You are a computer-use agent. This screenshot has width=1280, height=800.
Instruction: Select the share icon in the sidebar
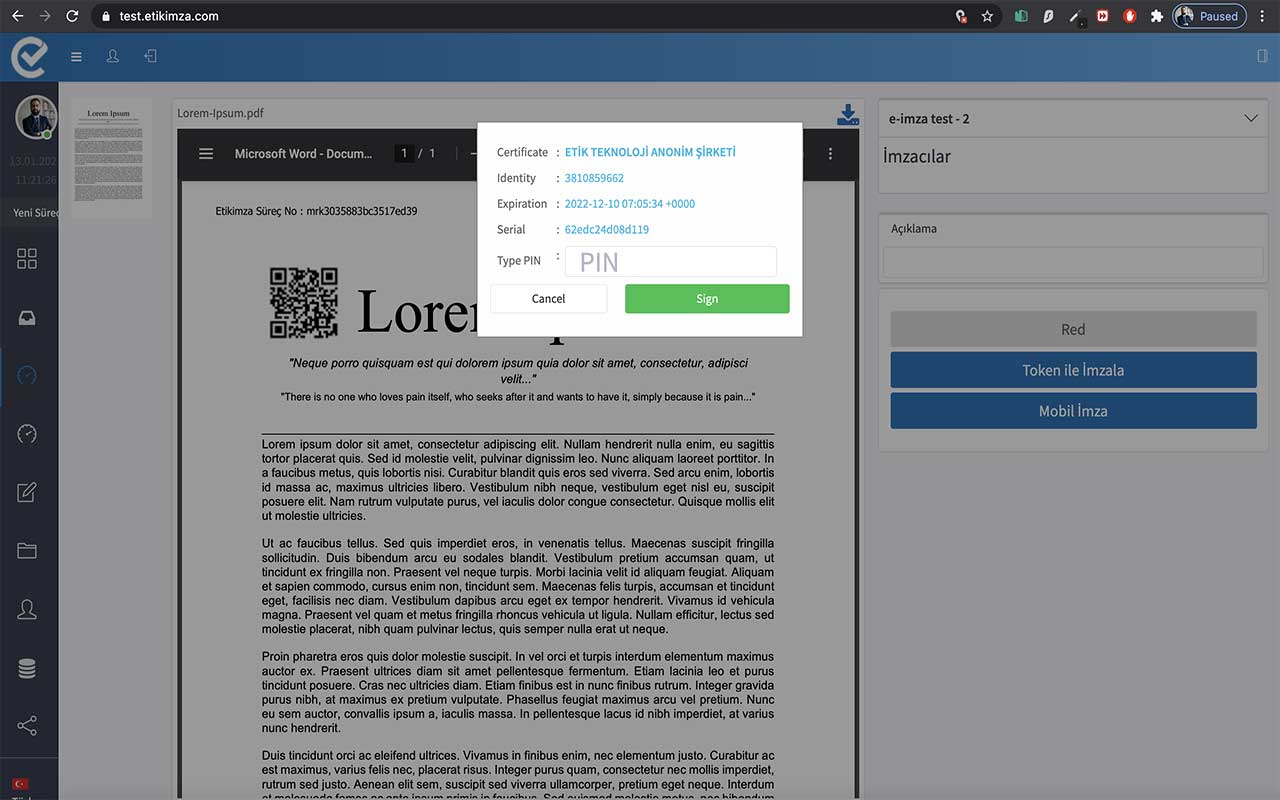[x=29, y=726]
